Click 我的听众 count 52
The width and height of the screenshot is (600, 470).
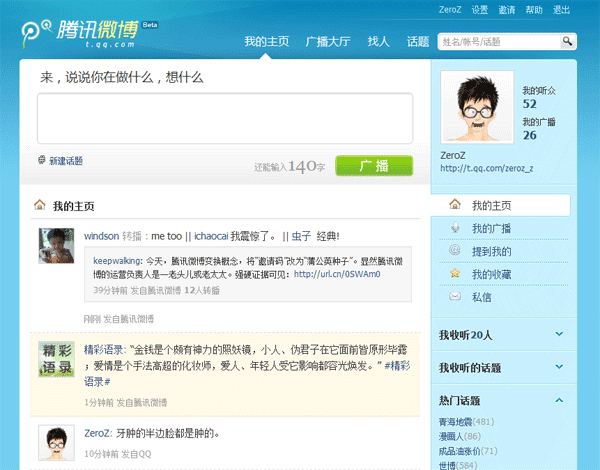click(530, 104)
